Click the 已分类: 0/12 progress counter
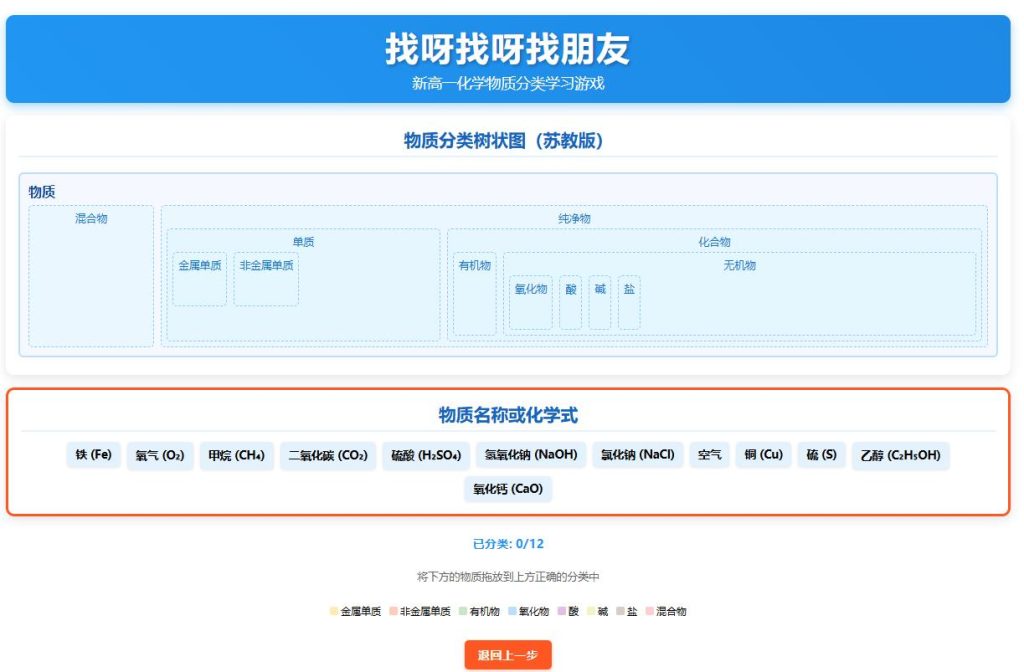Image resolution: width=1024 pixels, height=672 pixels. (x=508, y=544)
